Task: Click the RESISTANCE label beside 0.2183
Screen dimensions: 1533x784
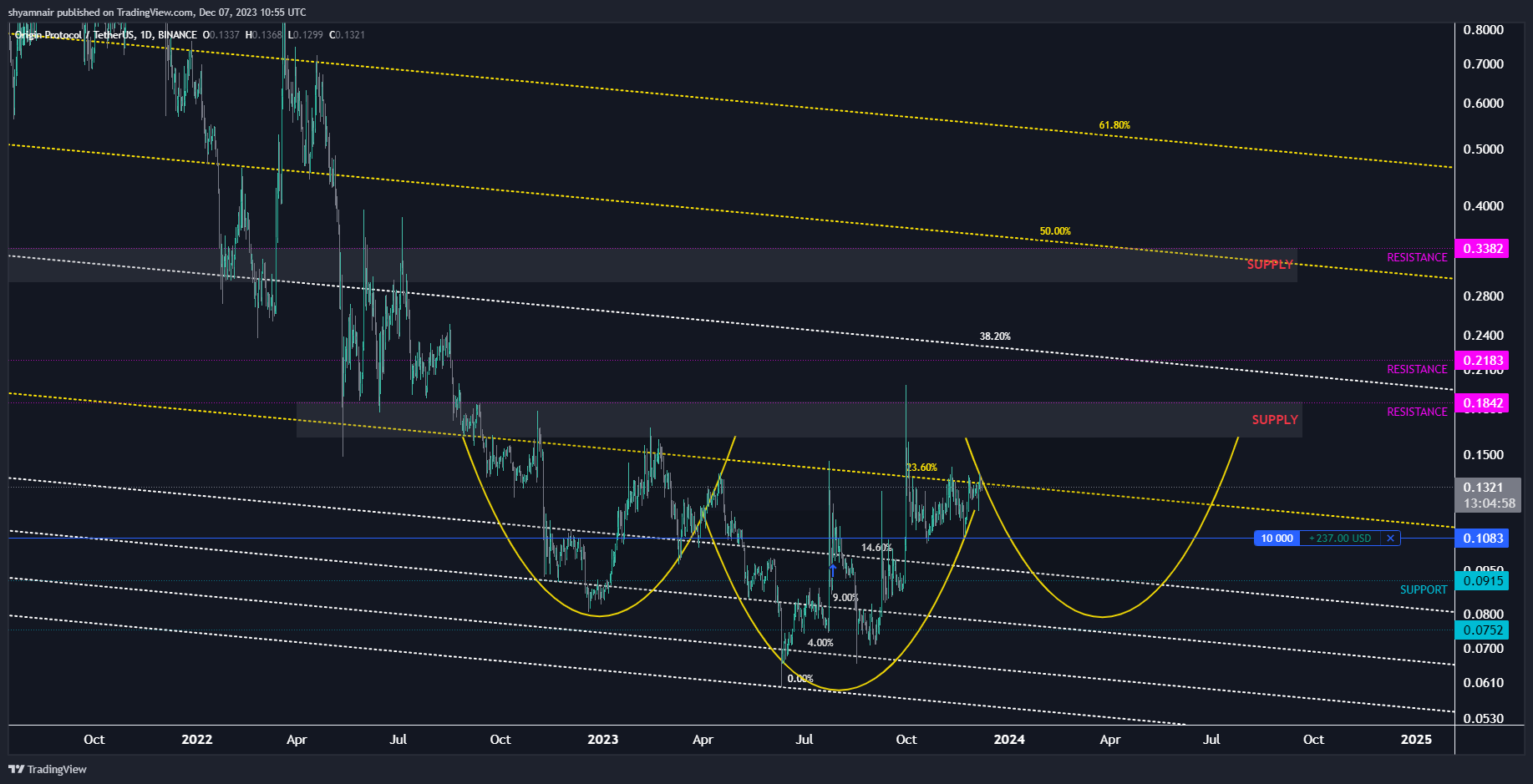Action: 1417,370
